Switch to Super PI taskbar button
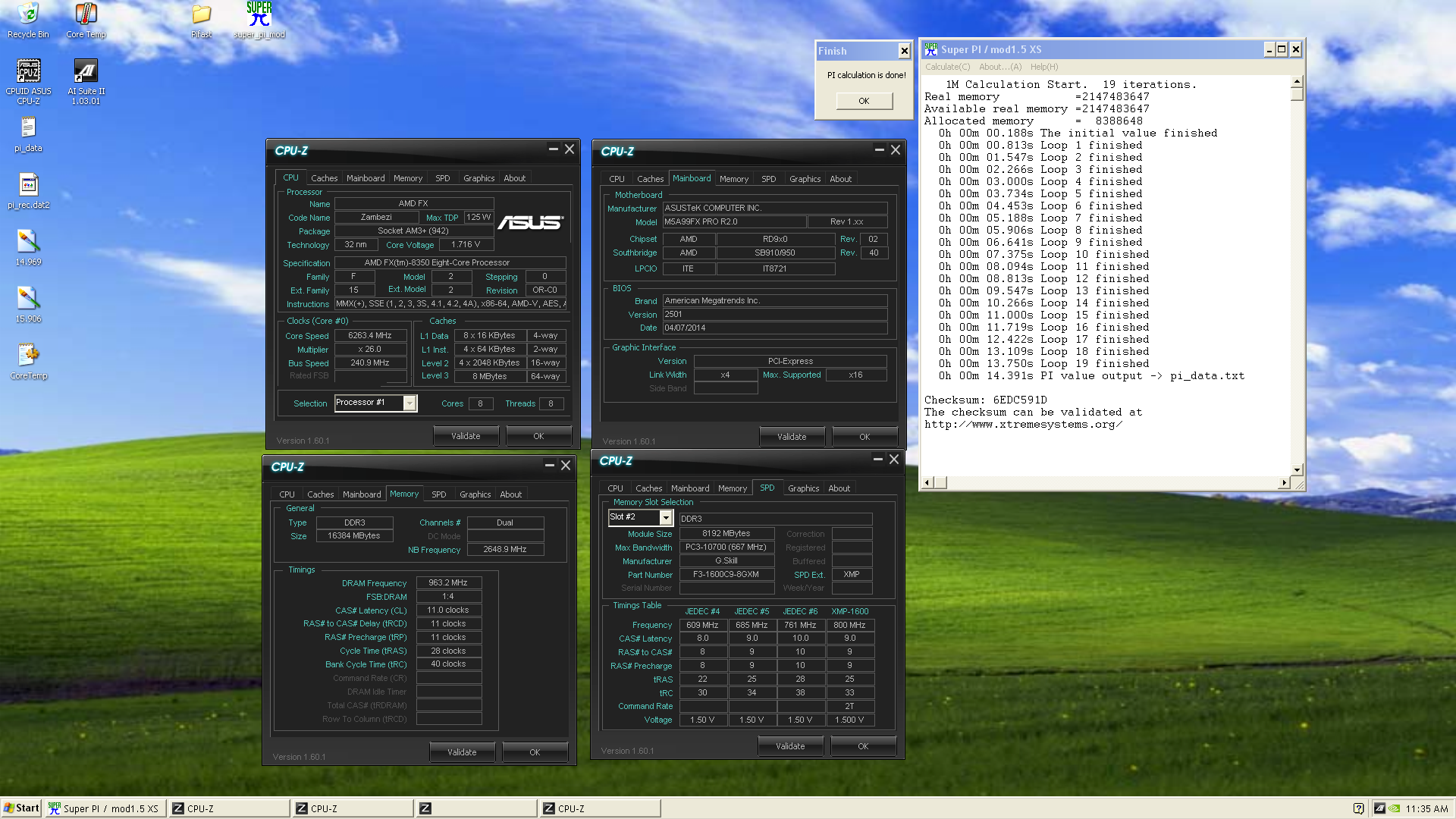Viewport: 1456px width, 819px height. point(105,808)
